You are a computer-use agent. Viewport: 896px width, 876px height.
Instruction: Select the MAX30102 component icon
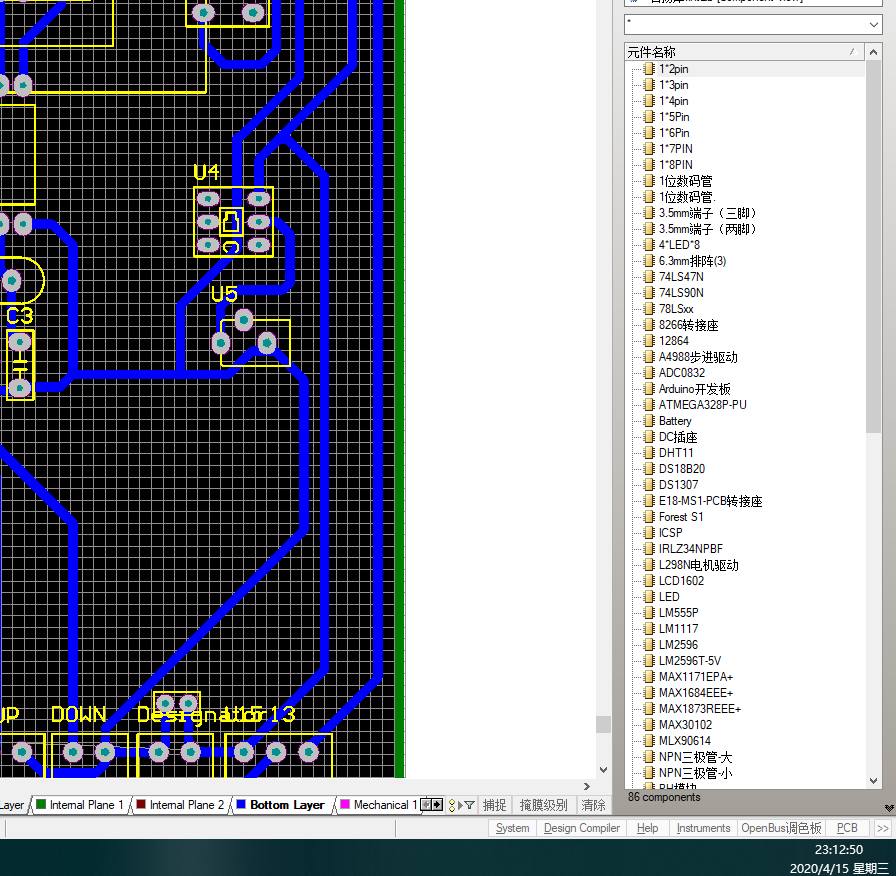click(648, 725)
